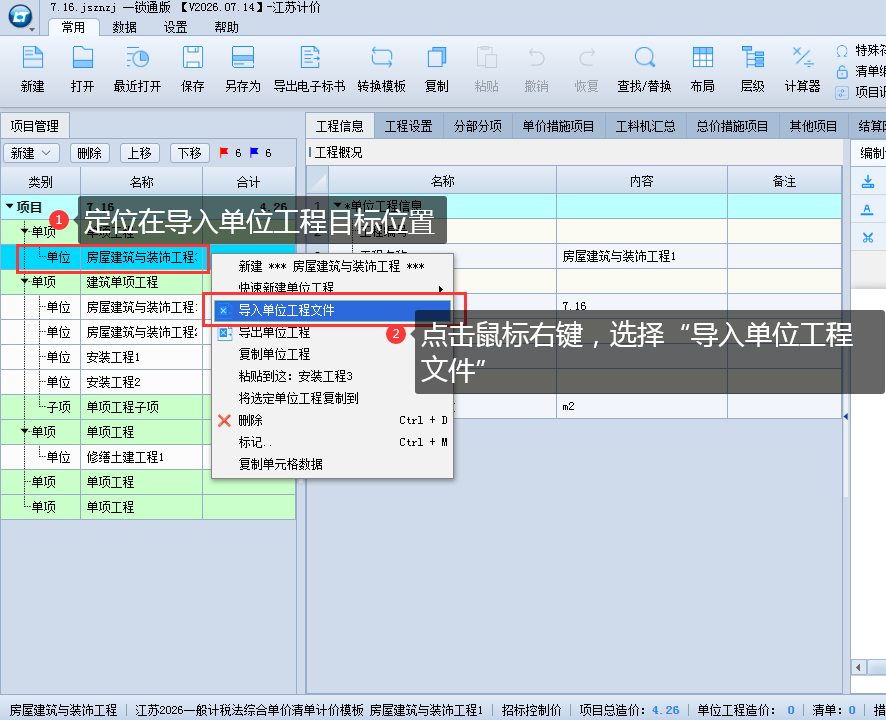This screenshot has height=720, width=886.
Task: Click the 转换模板 convert template icon
Action: coord(381,58)
